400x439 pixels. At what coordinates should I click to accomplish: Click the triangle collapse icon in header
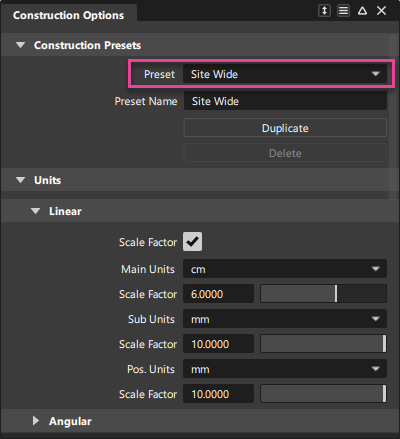[x=362, y=11]
